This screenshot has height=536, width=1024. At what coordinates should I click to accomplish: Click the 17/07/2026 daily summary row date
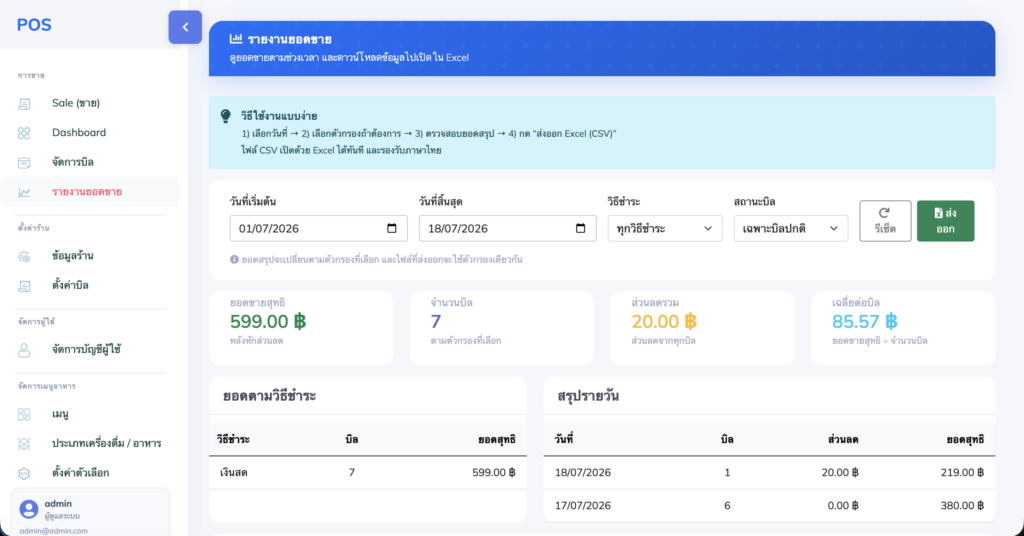pyautogui.click(x=583, y=505)
